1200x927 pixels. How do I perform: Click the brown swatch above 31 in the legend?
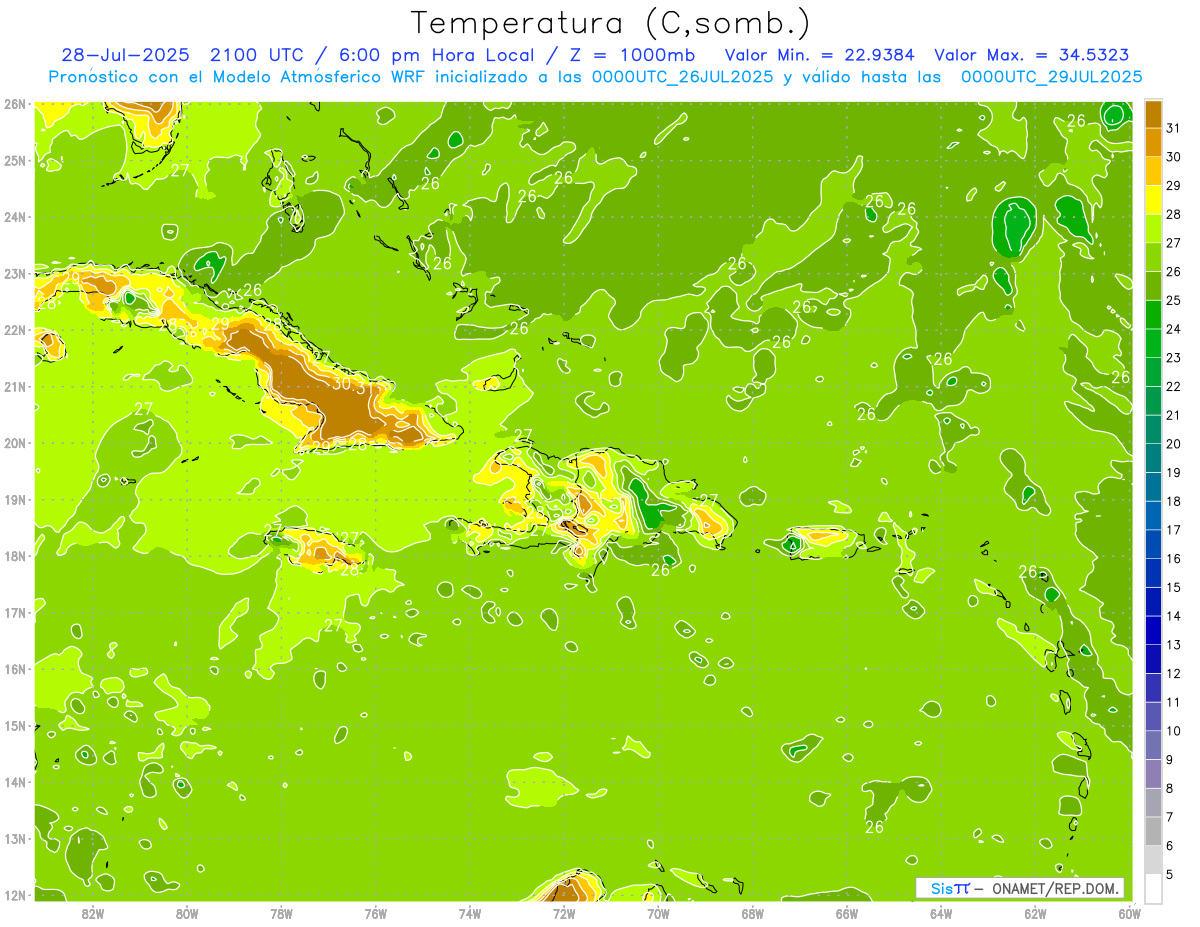click(x=1153, y=114)
